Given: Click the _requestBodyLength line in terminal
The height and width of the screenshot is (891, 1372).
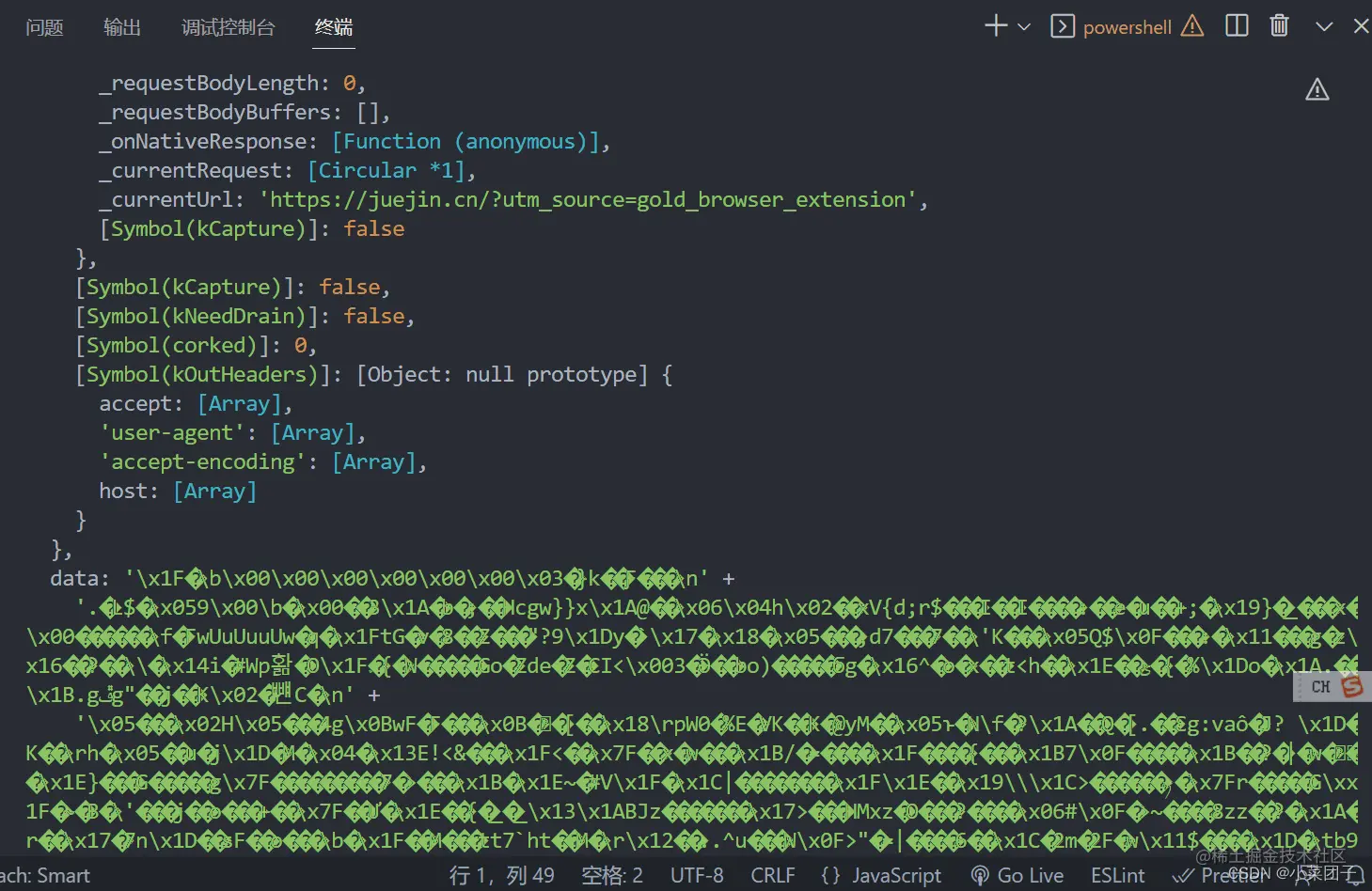Looking at the screenshot, I should click(x=232, y=83).
